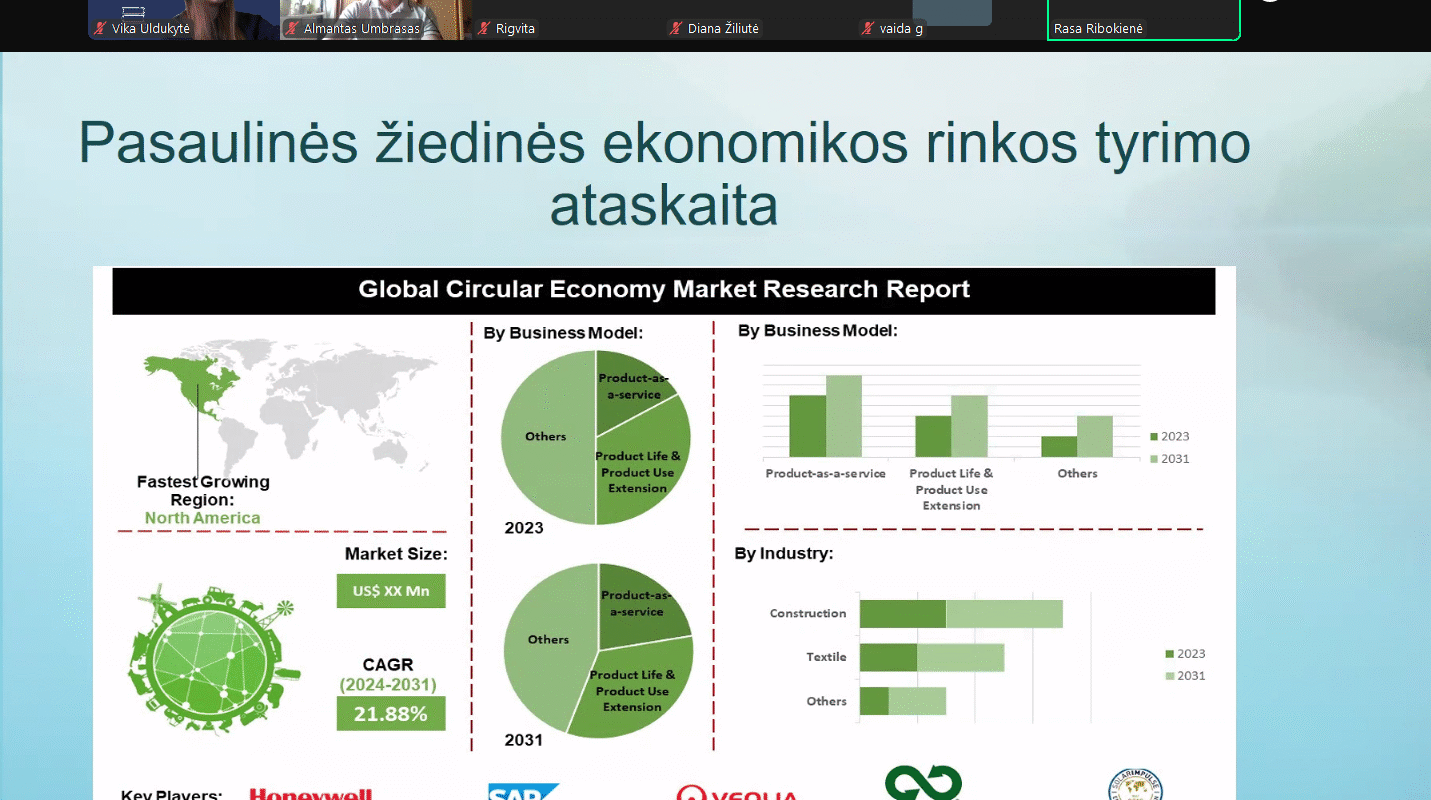Click the SAP logo on the slide
This screenshot has width=1431, height=800.
click(521, 790)
